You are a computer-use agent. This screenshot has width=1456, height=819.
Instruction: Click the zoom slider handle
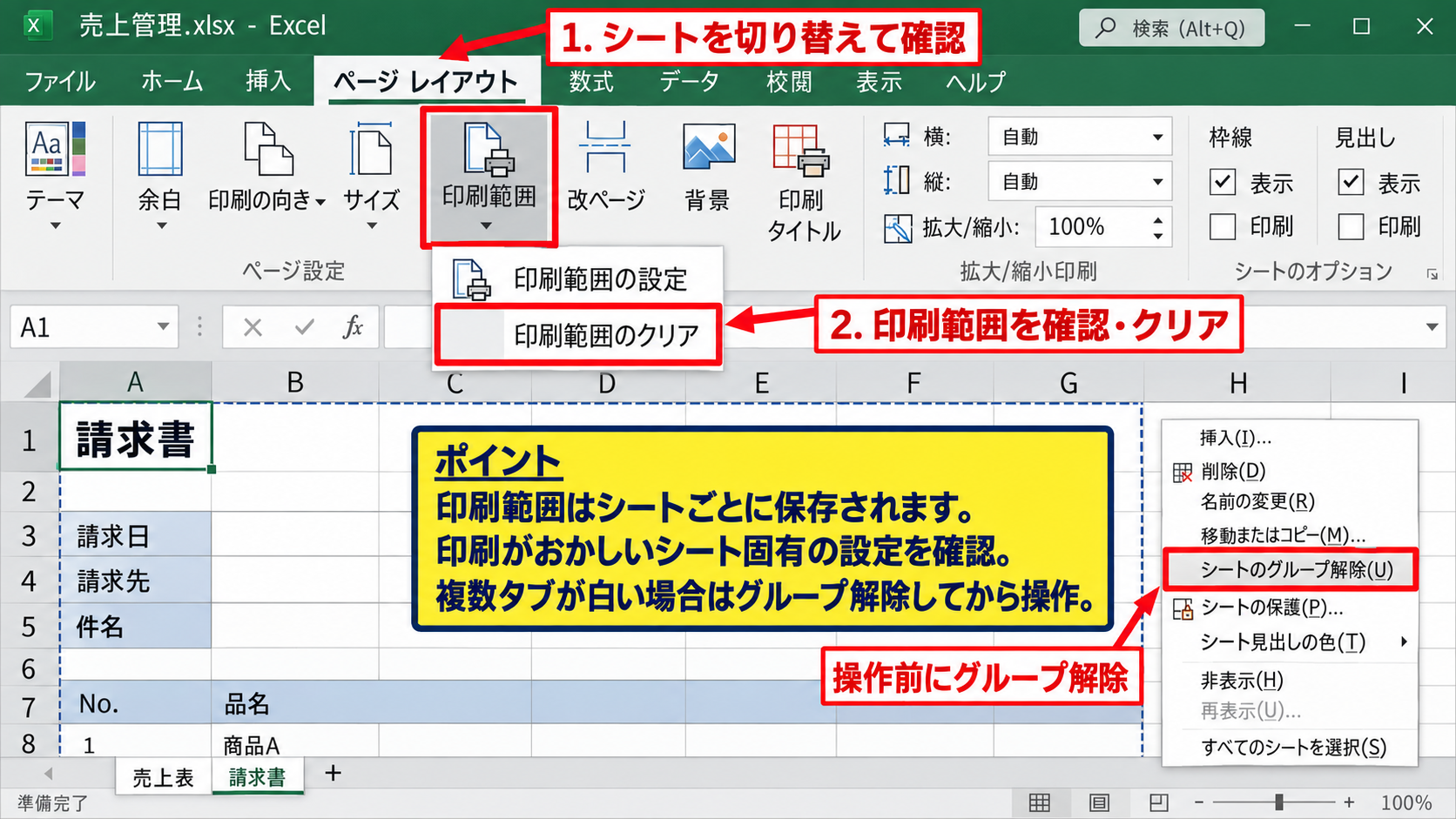1278,802
